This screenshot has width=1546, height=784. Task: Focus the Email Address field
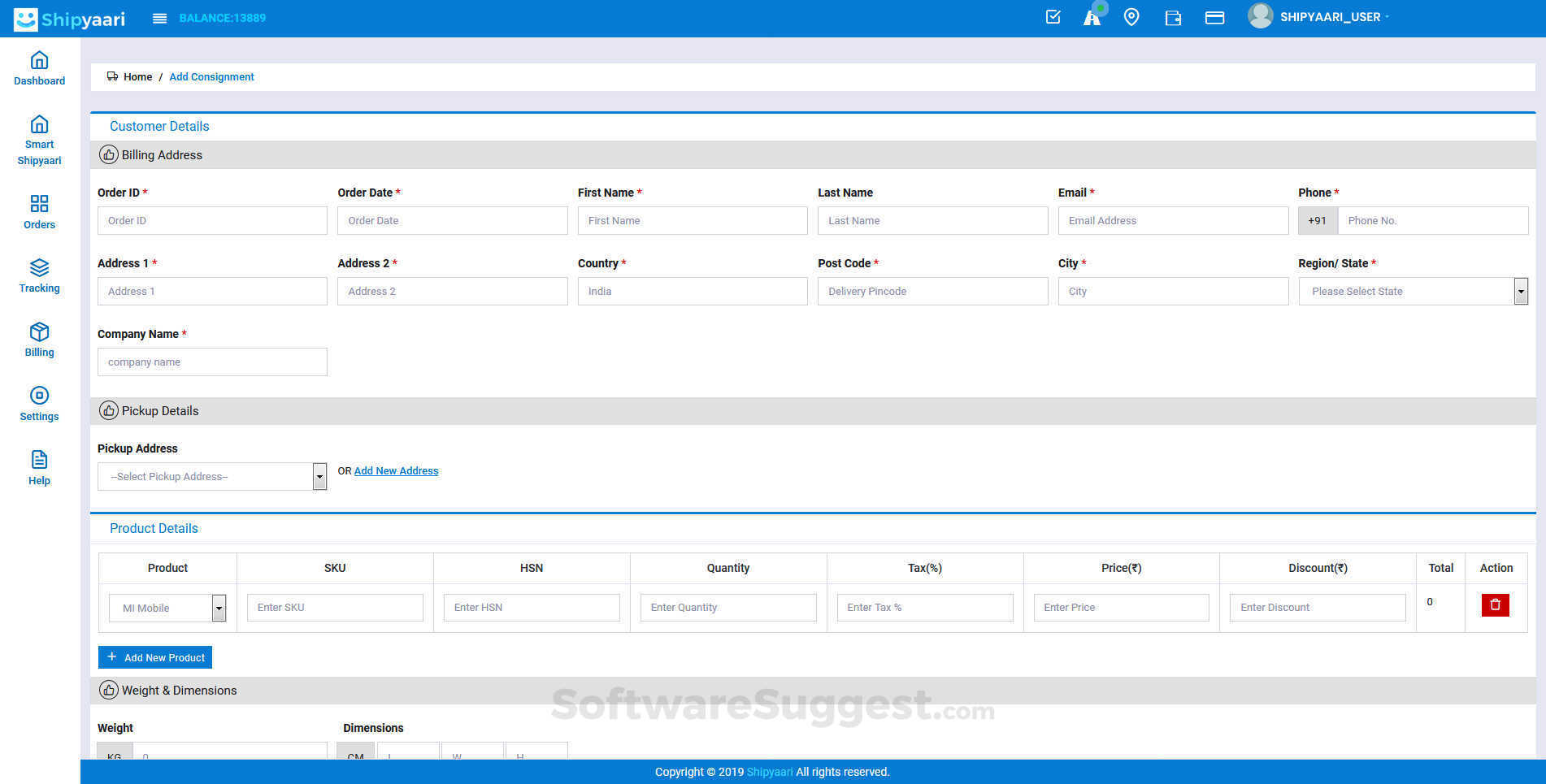1172,221
